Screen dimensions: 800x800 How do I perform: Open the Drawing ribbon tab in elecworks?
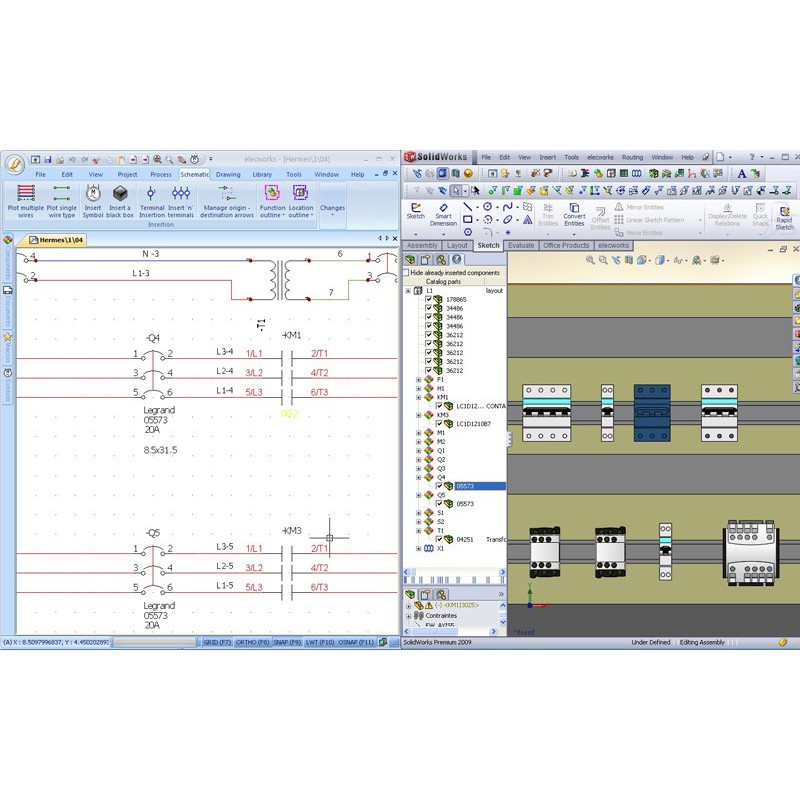(x=228, y=174)
